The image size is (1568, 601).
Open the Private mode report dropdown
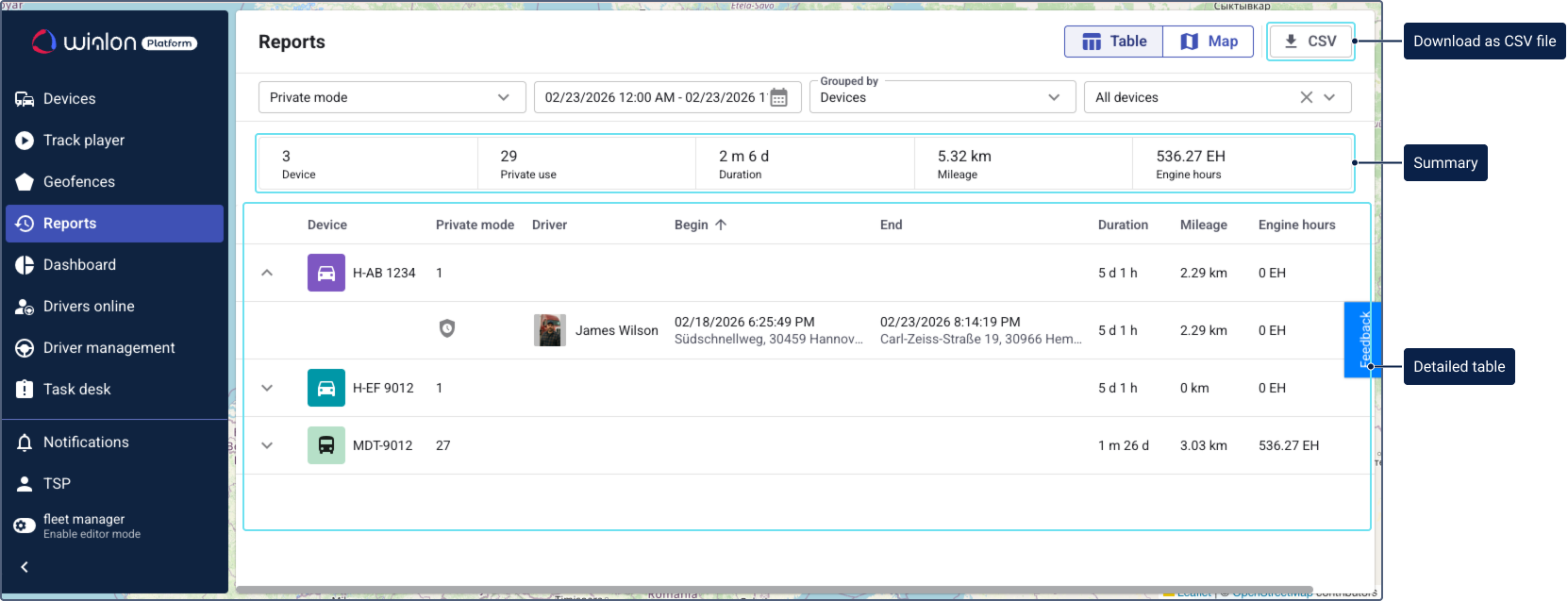tap(392, 97)
